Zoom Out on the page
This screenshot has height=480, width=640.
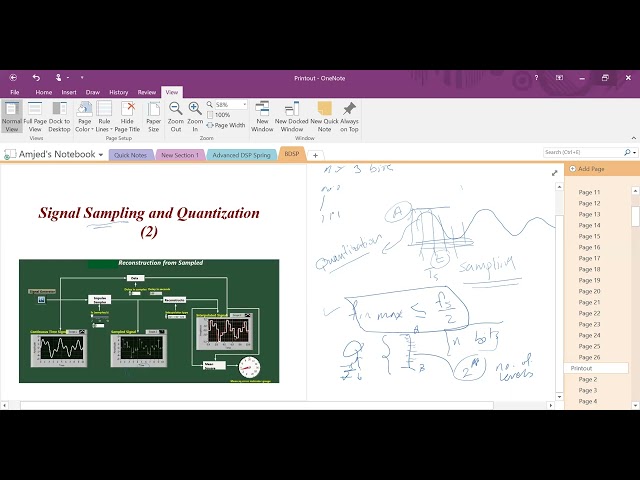(x=176, y=117)
